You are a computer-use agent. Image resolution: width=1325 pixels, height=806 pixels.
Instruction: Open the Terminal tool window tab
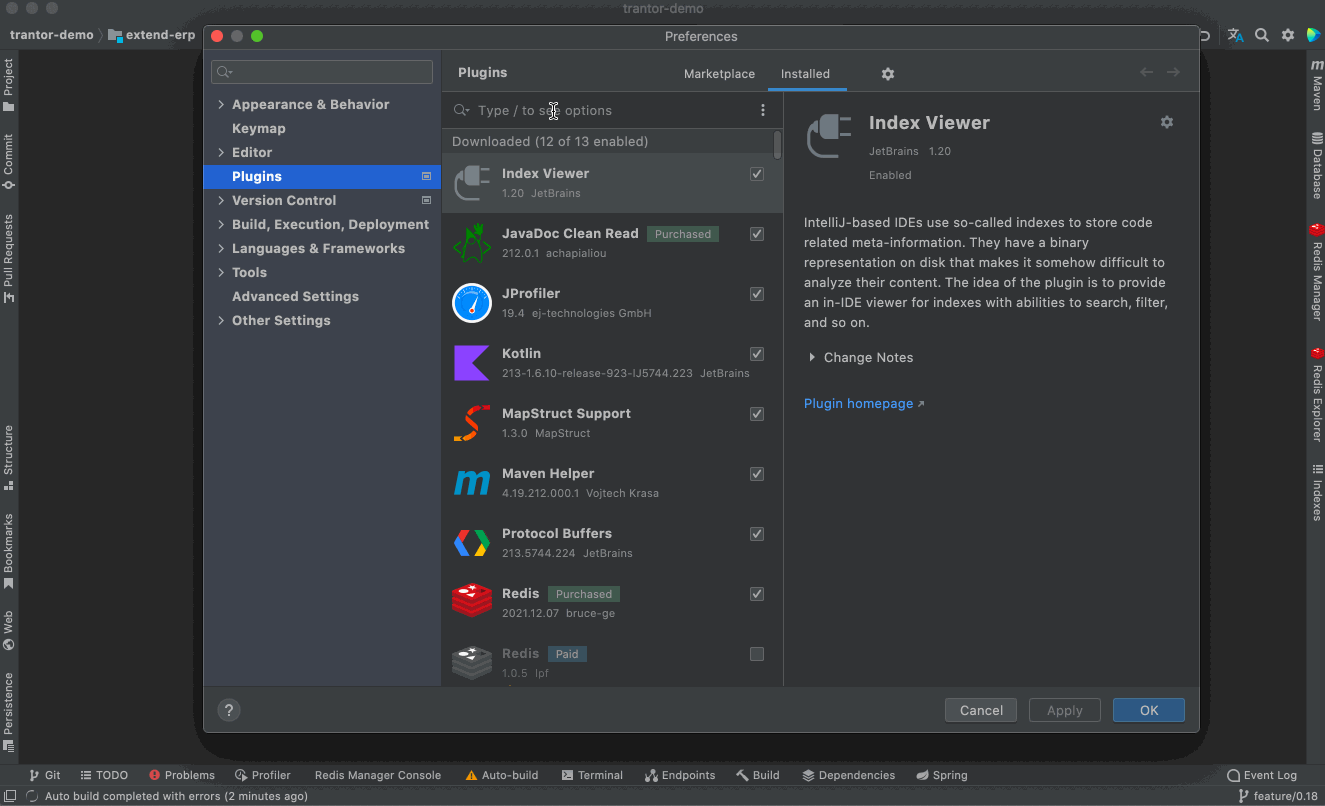click(592, 775)
